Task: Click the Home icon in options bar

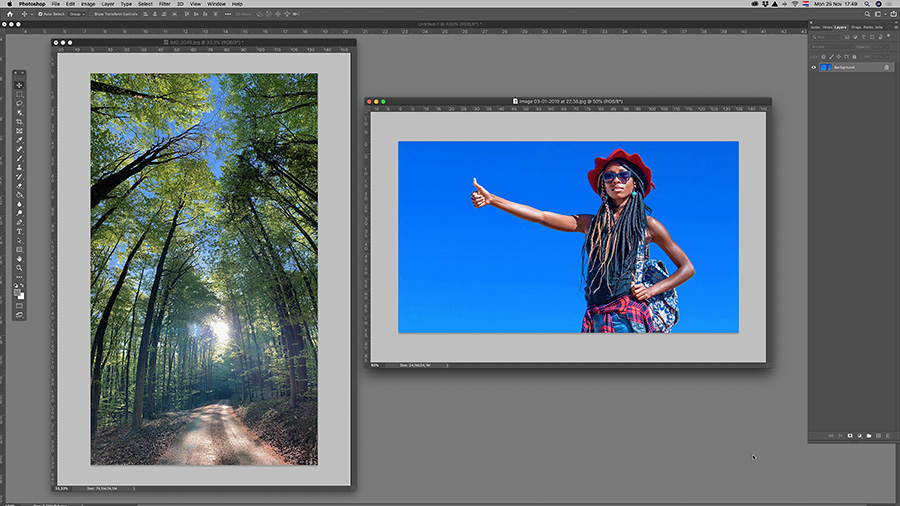Action: (10, 14)
